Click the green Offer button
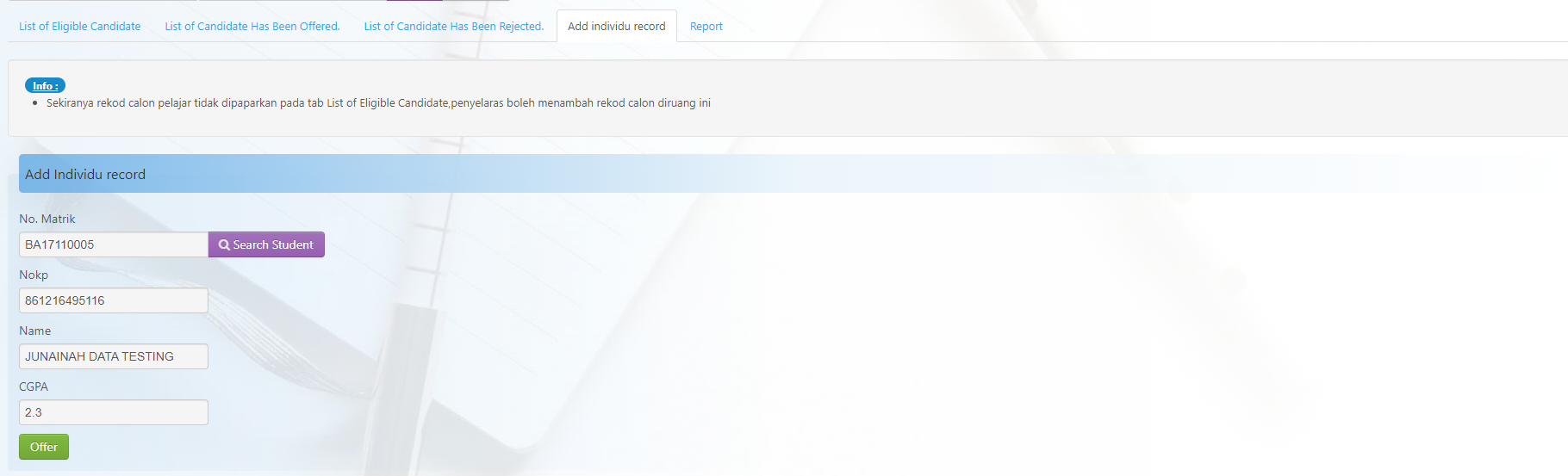Image resolution: width=1568 pixels, height=476 pixels. 44,447
